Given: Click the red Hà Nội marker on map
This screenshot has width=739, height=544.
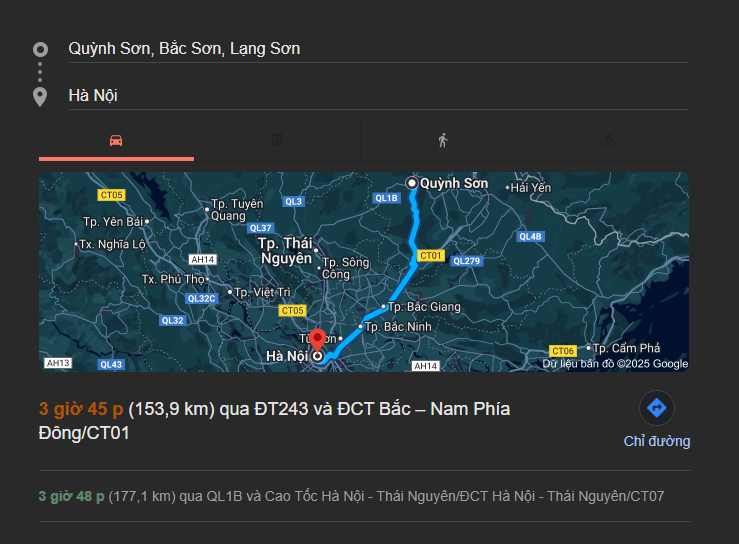Looking at the screenshot, I should (x=317, y=340).
